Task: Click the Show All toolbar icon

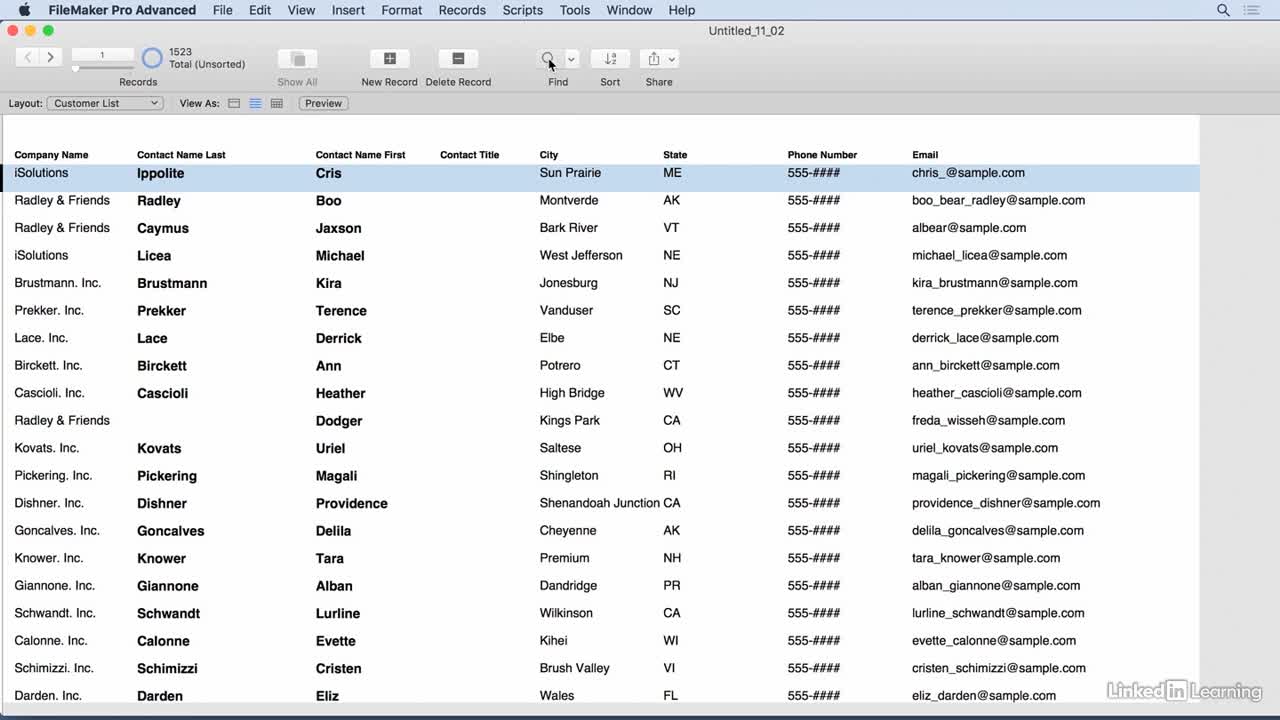Action: 297,59
